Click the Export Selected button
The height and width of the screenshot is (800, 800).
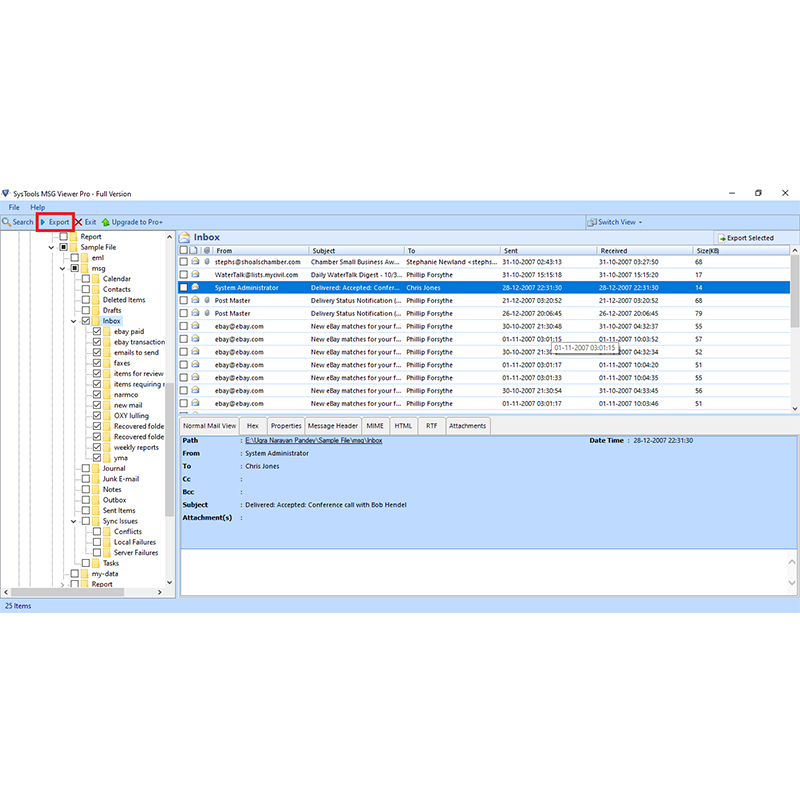[745, 238]
